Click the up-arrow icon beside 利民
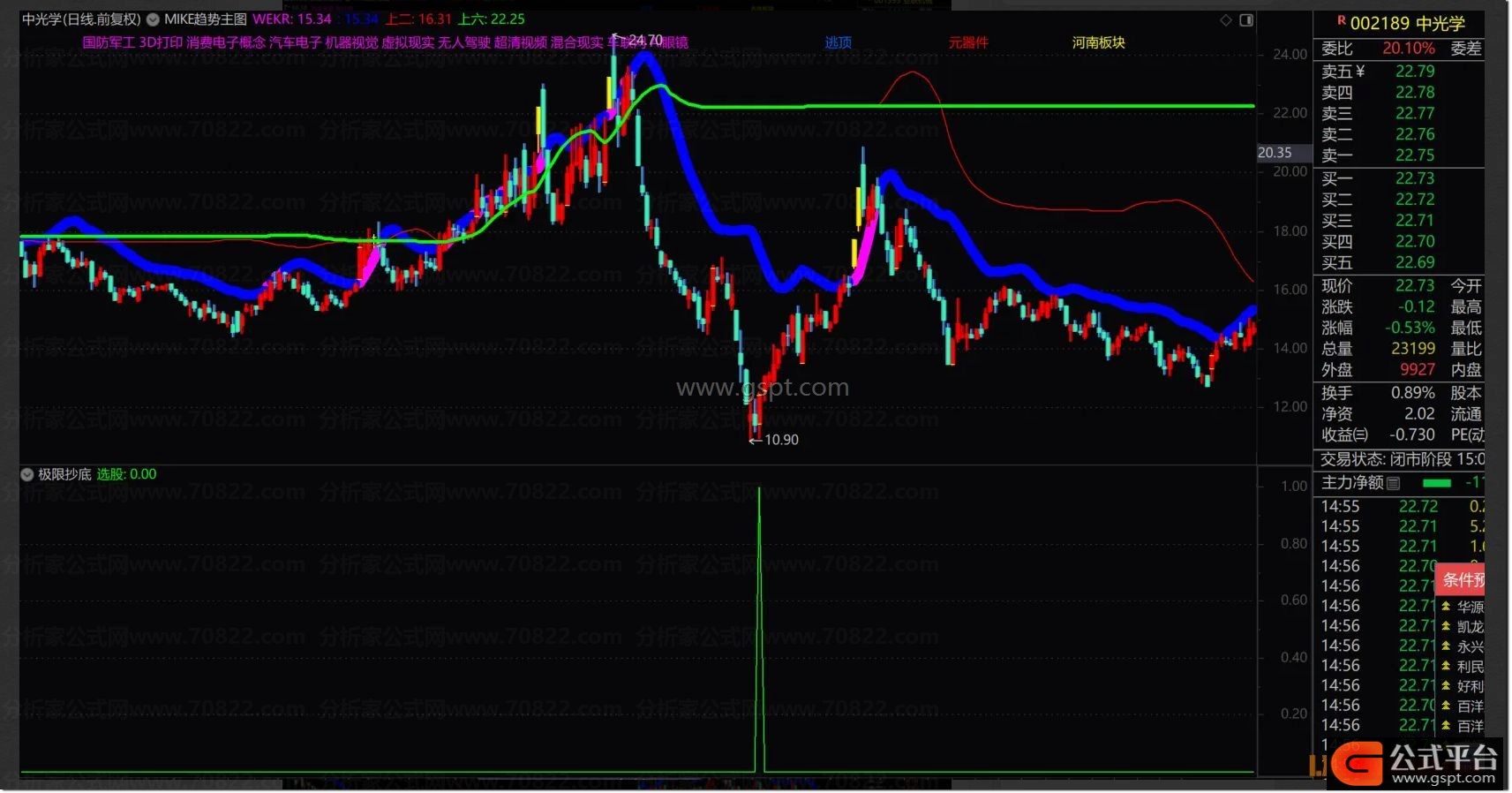 click(1446, 666)
